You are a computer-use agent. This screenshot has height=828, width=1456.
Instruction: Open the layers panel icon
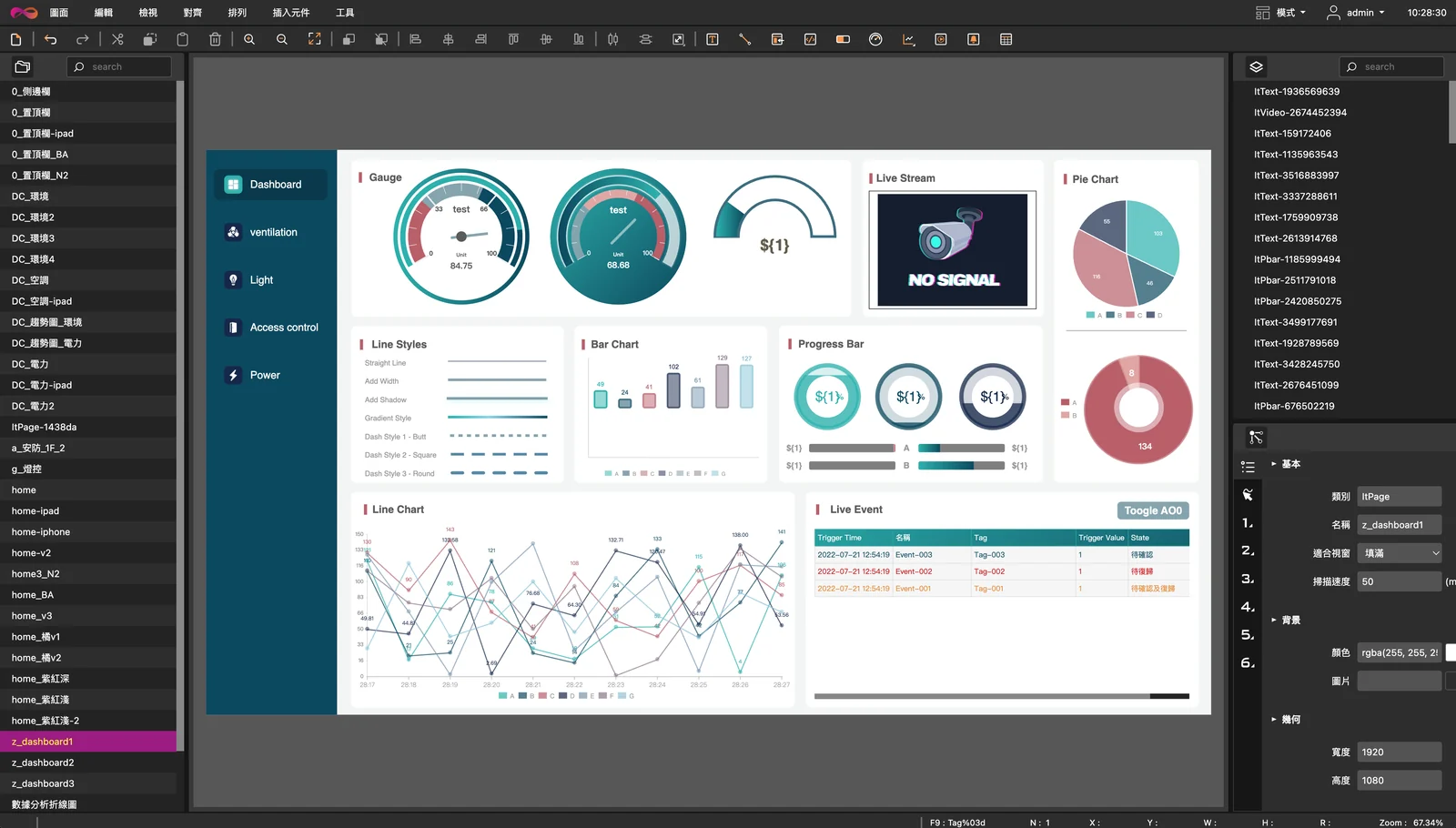point(1256,66)
